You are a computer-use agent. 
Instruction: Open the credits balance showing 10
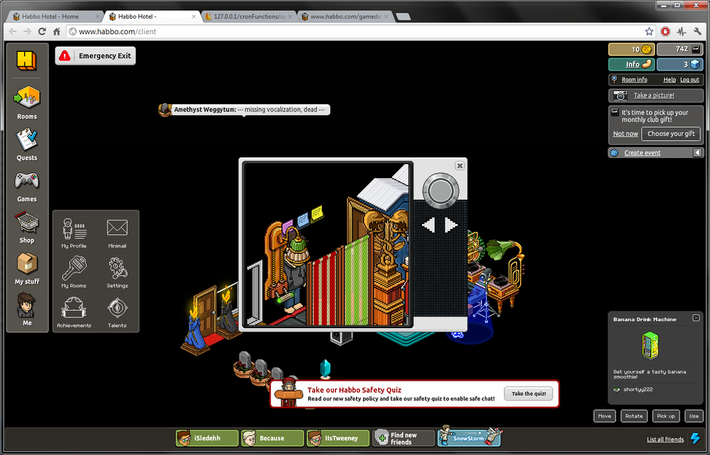coord(631,49)
